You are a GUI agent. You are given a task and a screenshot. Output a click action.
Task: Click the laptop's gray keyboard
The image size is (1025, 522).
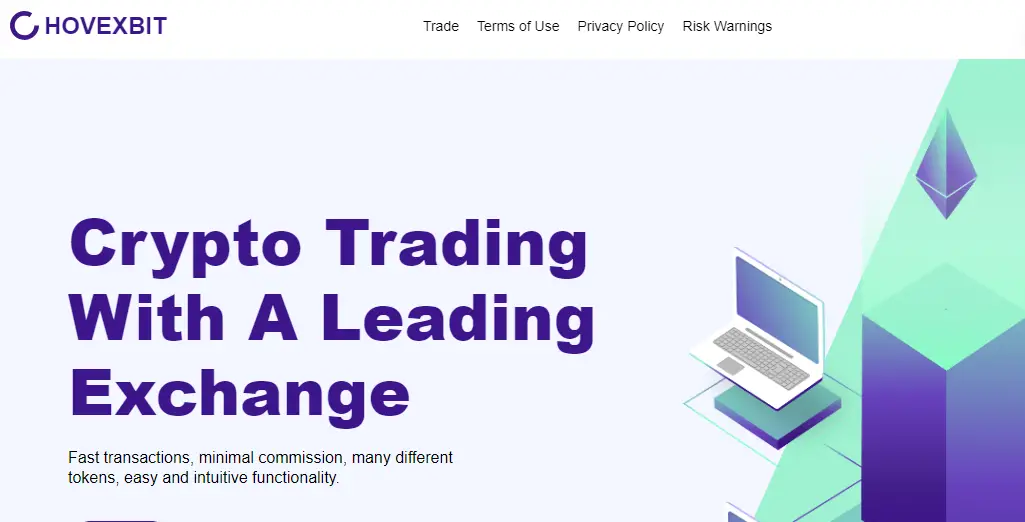[x=760, y=357]
